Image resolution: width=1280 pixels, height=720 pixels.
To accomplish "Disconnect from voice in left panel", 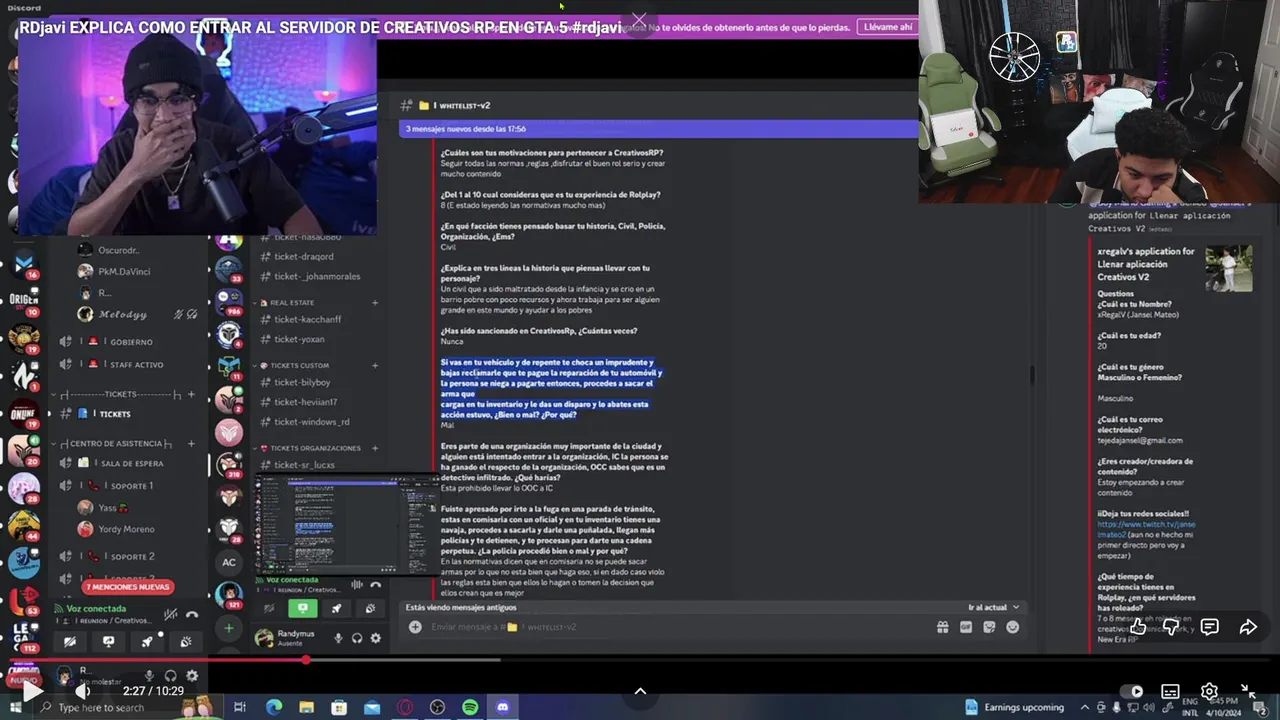I will tap(192, 614).
